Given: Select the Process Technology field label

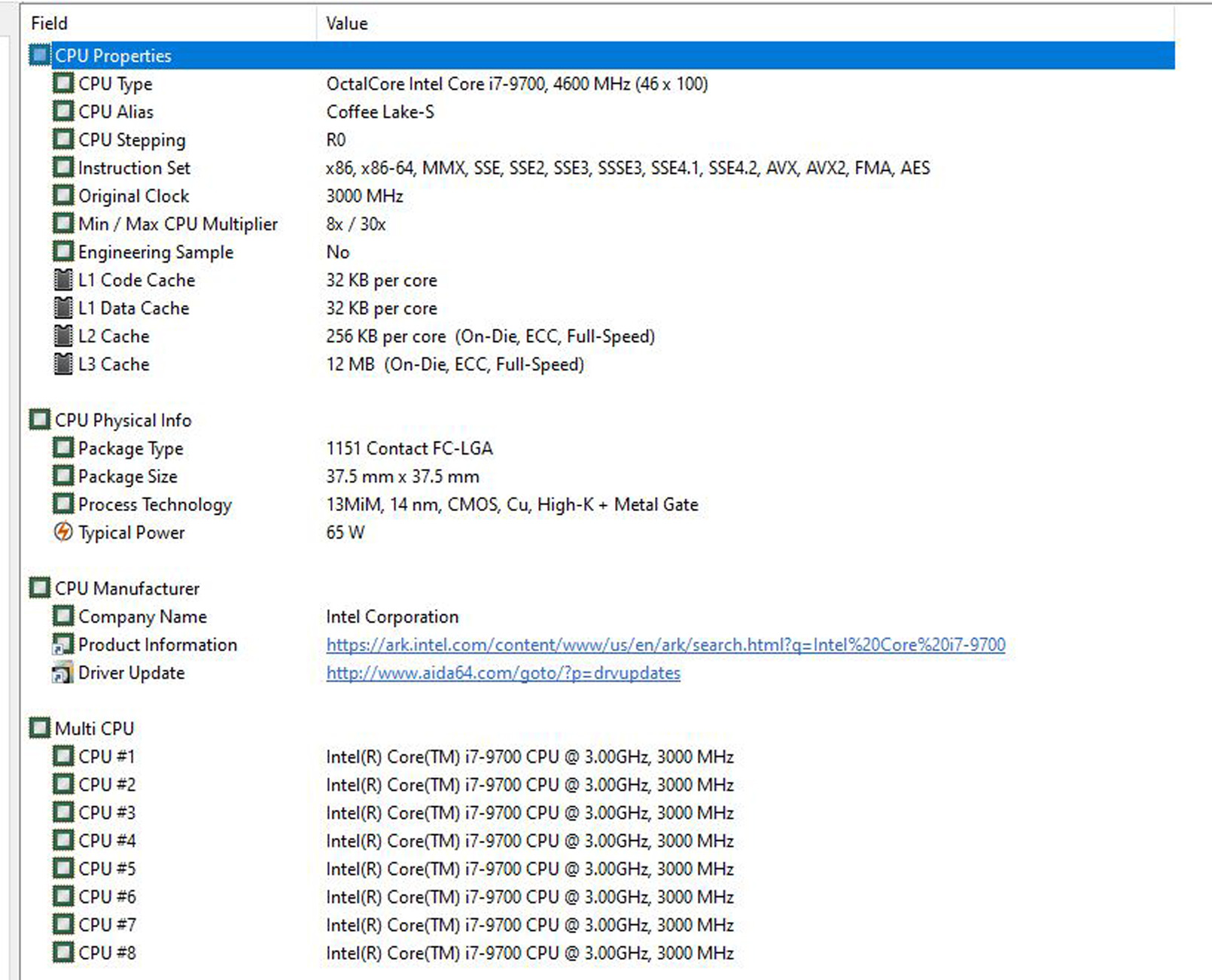Looking at the screenshot, I should [155, 505].
